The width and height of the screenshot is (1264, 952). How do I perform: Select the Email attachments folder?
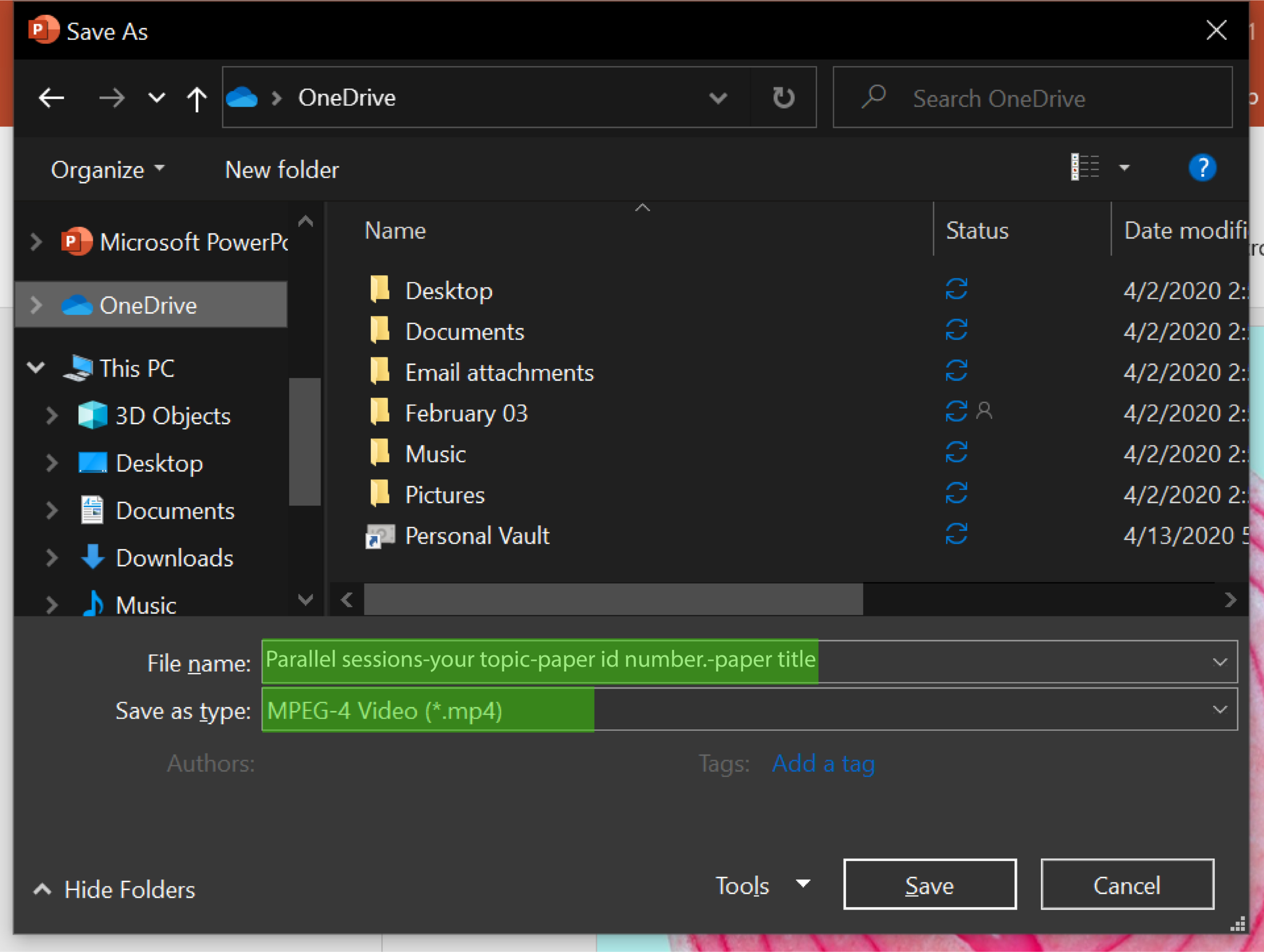point(499,372)
